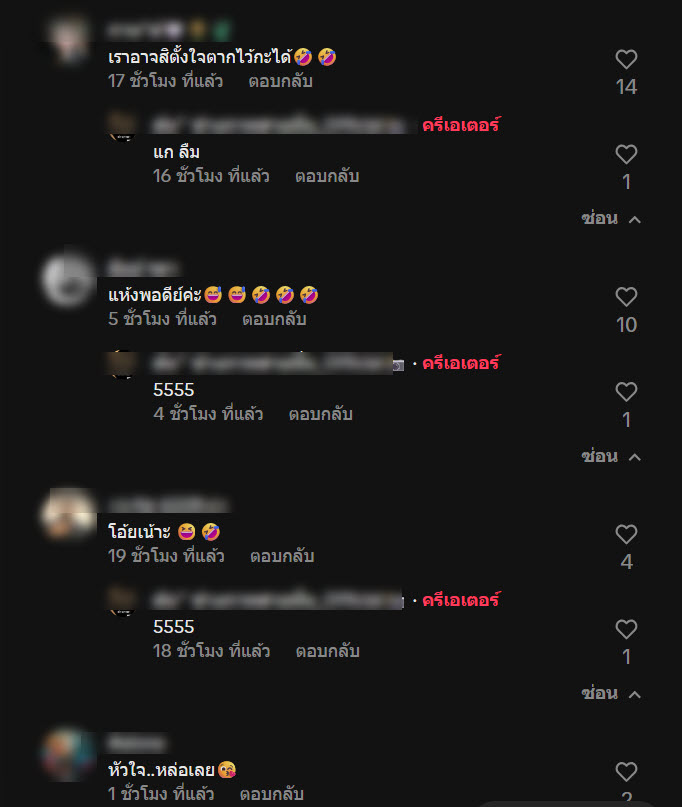Like the comment "แห้งพอดีย์ค่ะ"
682x807 pixels.
(x=626, y=297)
